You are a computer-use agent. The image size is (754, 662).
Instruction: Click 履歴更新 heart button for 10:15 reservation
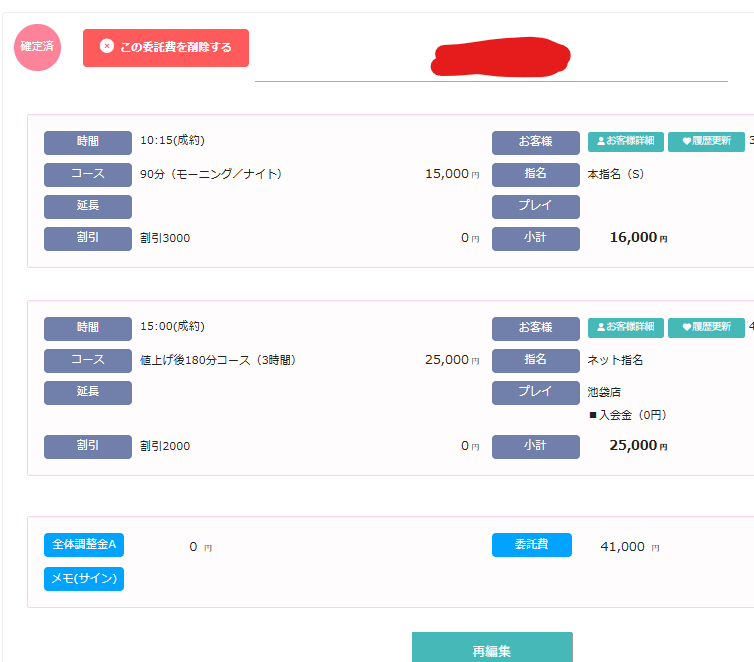pyautogui.click(x=706, y=142)
